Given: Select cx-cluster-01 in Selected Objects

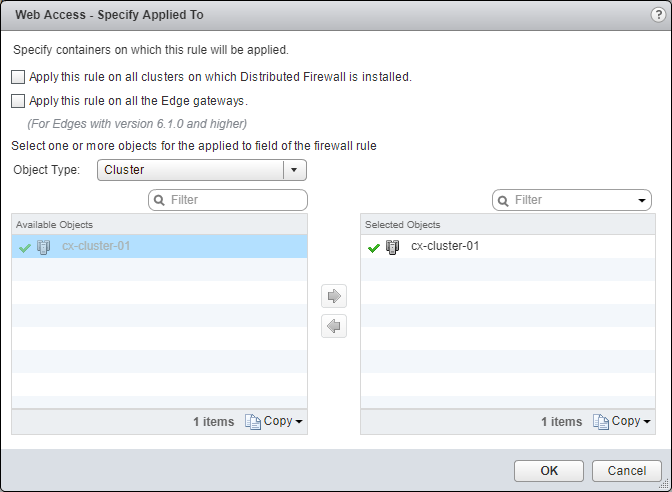Looking at the screenshot, I should (x=445, y=246).
